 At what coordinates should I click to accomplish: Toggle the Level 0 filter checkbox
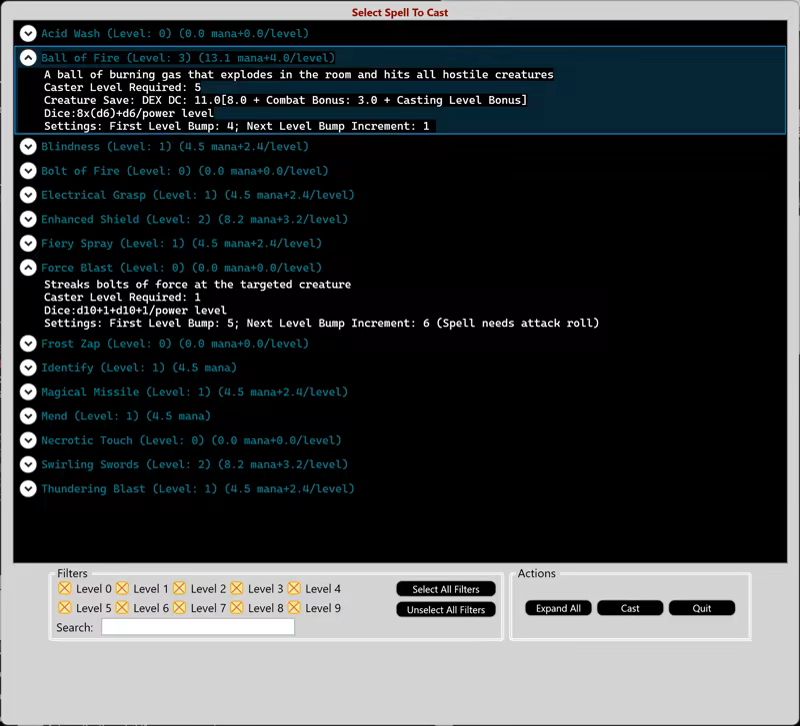click(65, 589)
